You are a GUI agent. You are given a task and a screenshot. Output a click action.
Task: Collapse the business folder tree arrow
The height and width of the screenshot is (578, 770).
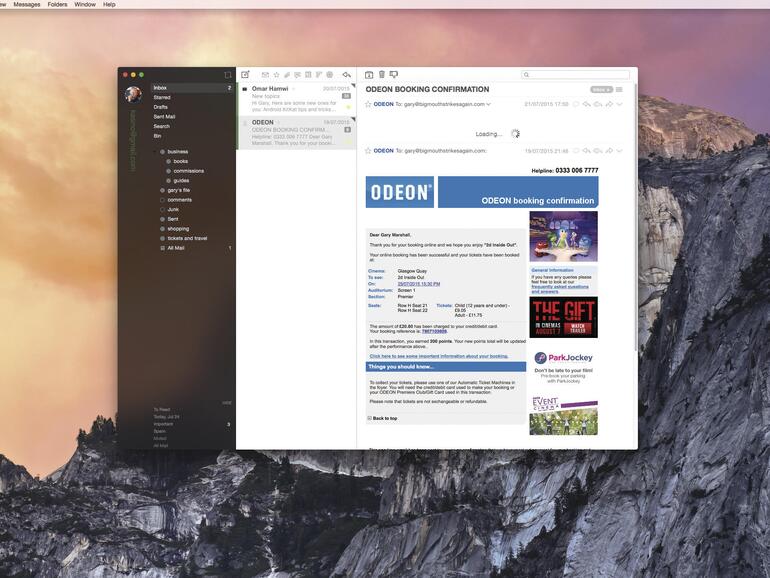tap(156, 152)
